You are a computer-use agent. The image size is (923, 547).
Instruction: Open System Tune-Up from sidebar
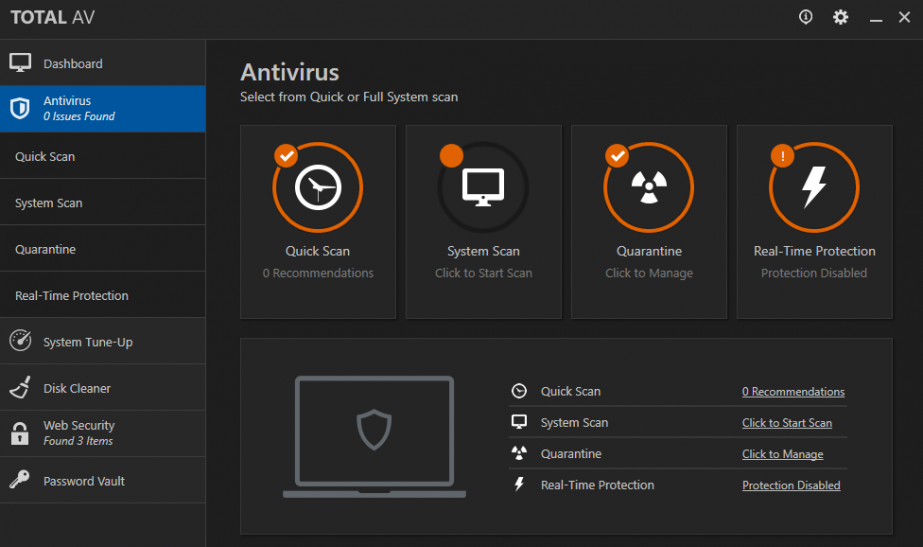[x=87, y=342]
